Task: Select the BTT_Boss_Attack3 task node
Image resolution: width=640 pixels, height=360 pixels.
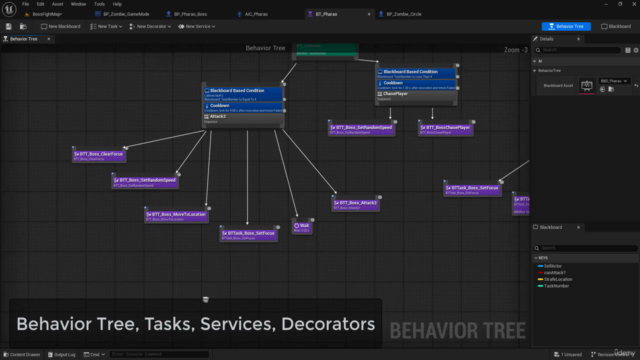Action: (x=356, y=204)
